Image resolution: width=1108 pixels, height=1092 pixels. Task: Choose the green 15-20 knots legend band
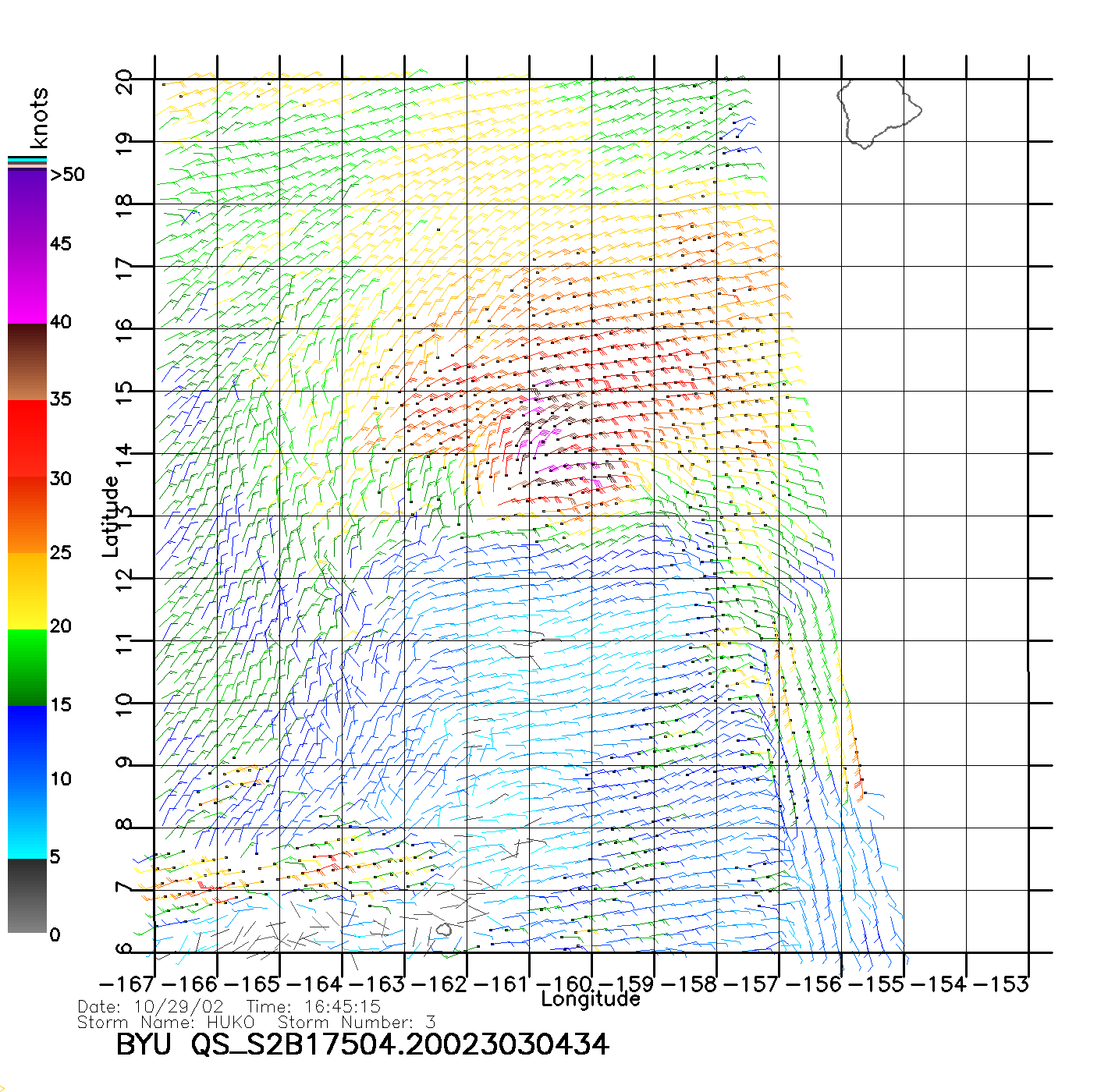click(x=27, y=667)
